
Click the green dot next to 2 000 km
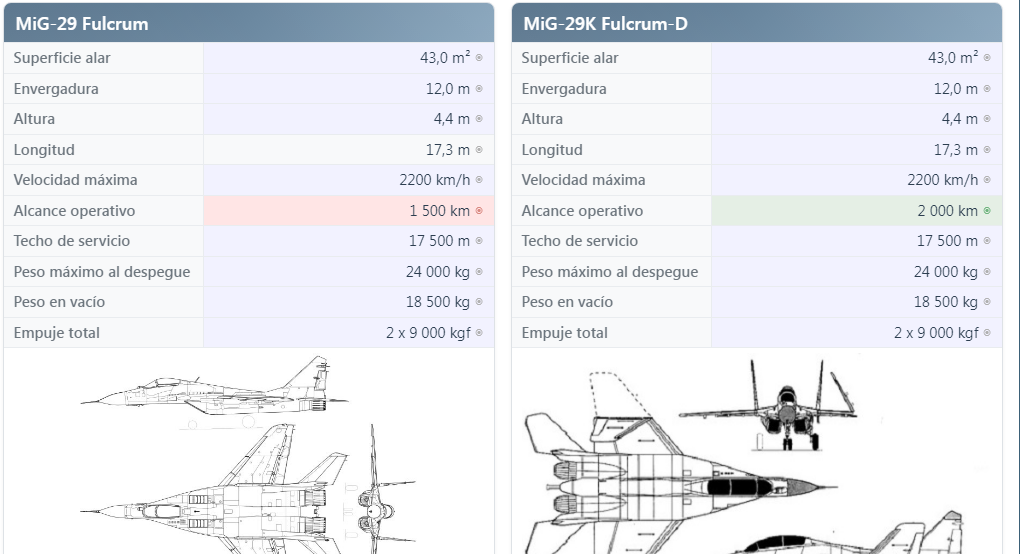987,211
